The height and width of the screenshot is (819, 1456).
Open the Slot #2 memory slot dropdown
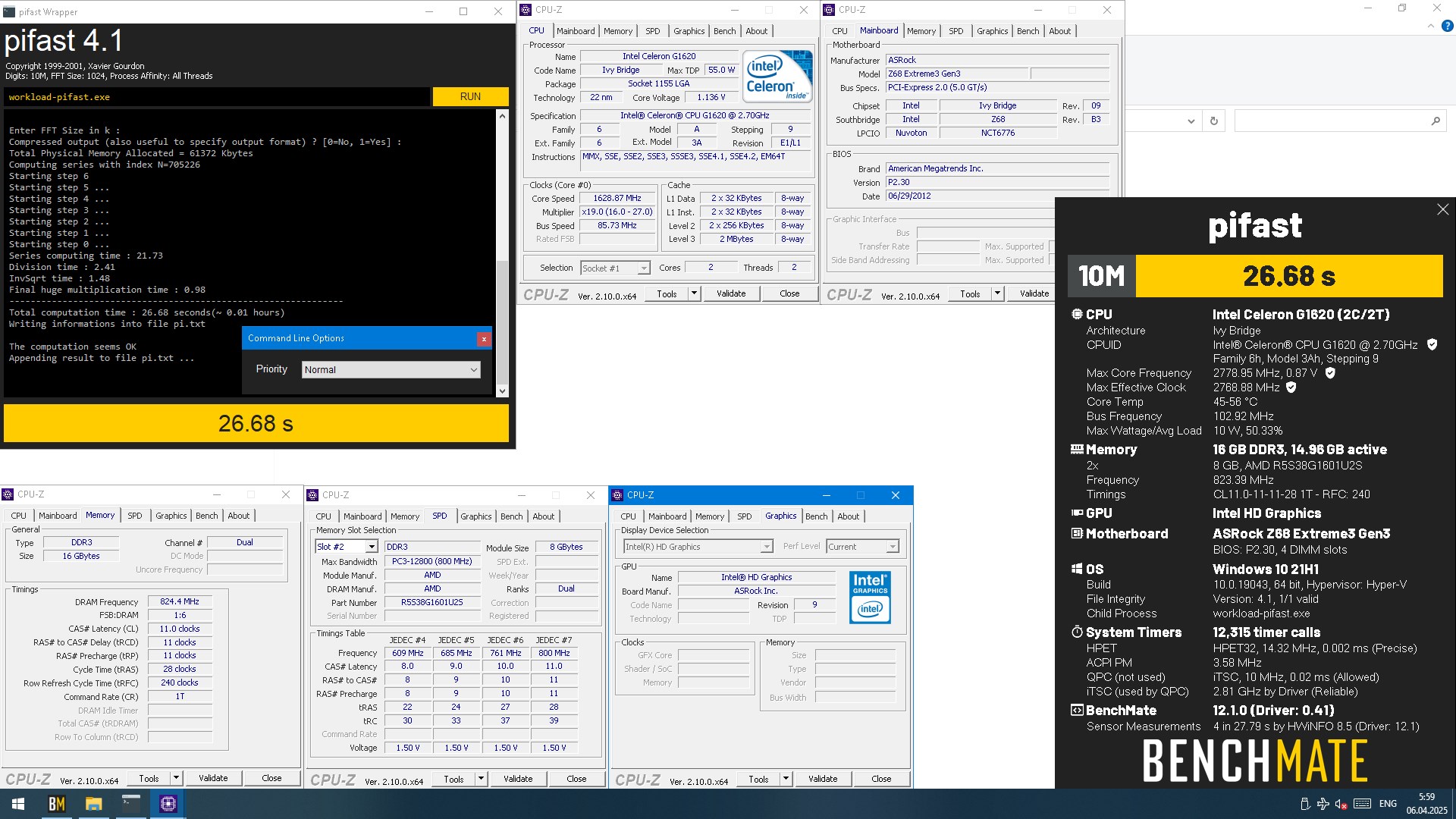346,547
